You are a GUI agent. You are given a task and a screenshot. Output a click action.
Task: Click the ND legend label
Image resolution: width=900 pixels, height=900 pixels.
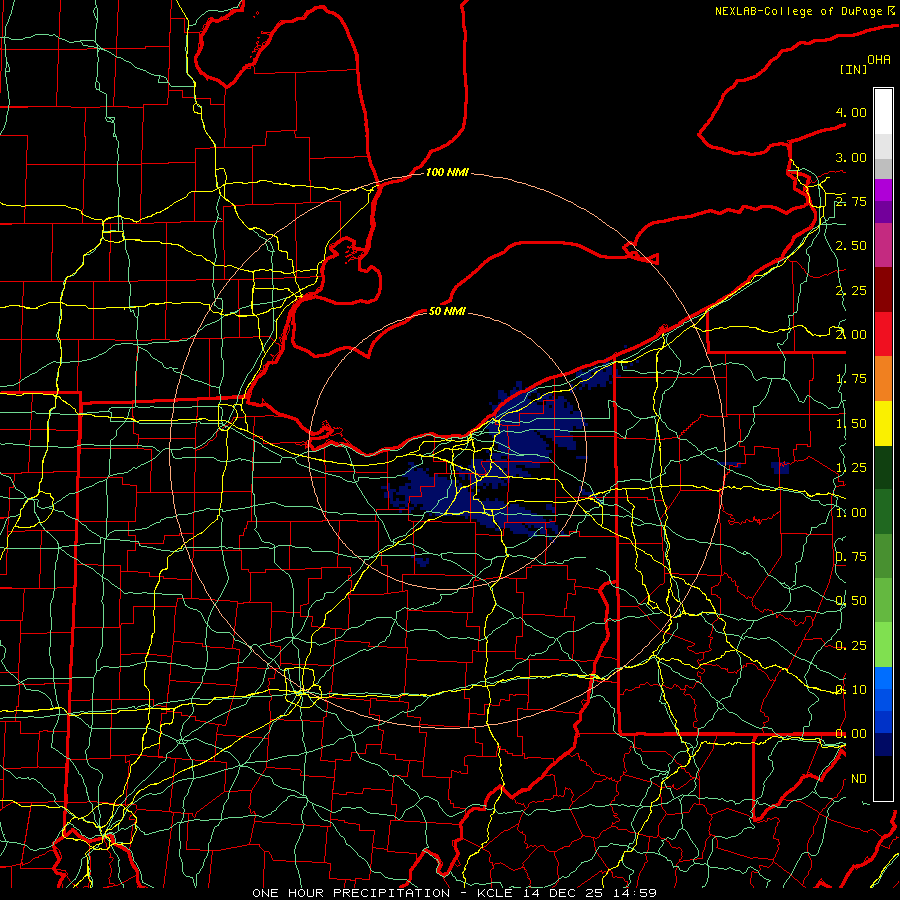coord(859,779)
